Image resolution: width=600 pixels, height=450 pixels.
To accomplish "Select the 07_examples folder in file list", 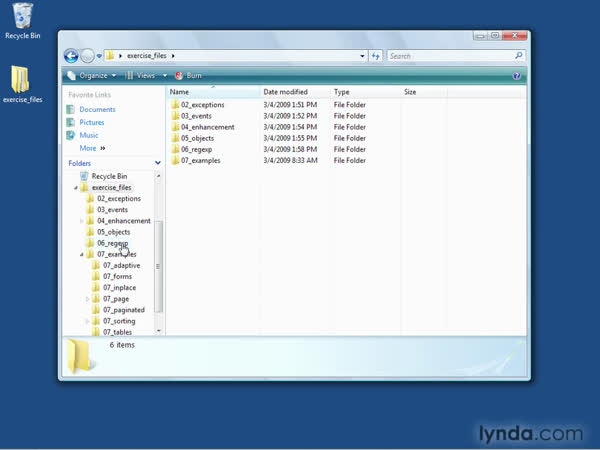I will point(200,160).
